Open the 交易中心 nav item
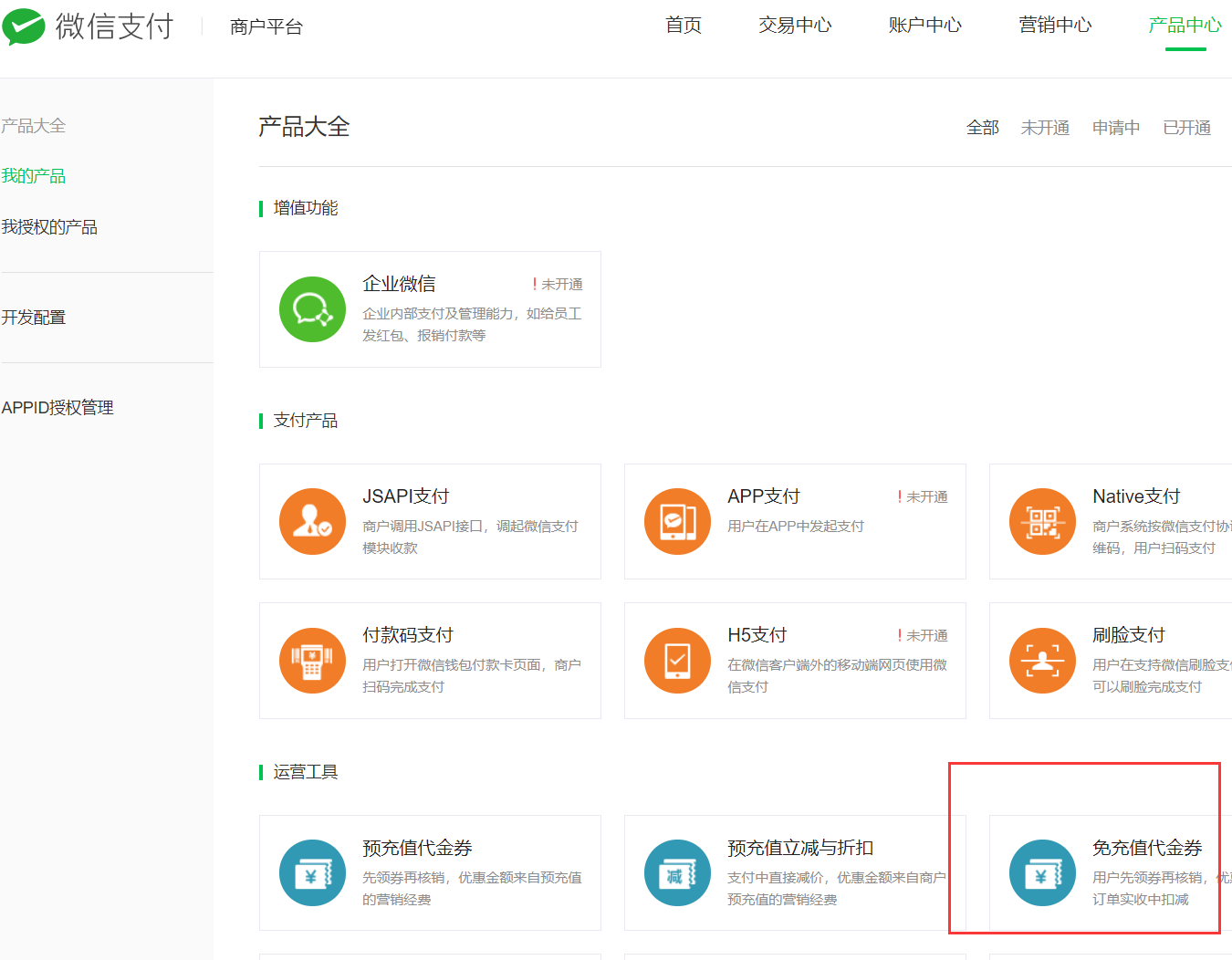1232x960 pixels. pyautogui.click(x=795, y=26)
